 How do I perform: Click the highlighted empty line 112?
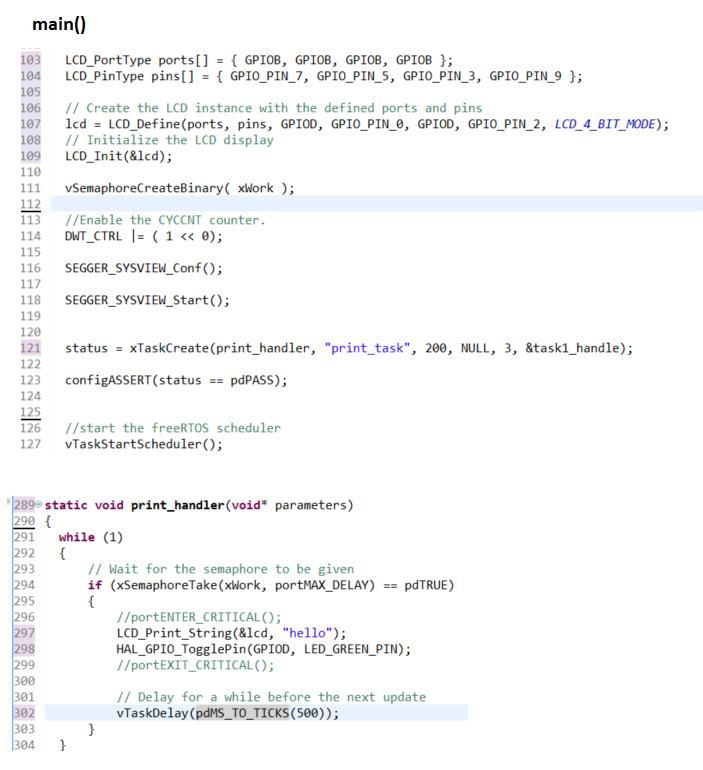click(x=377, y=204)
